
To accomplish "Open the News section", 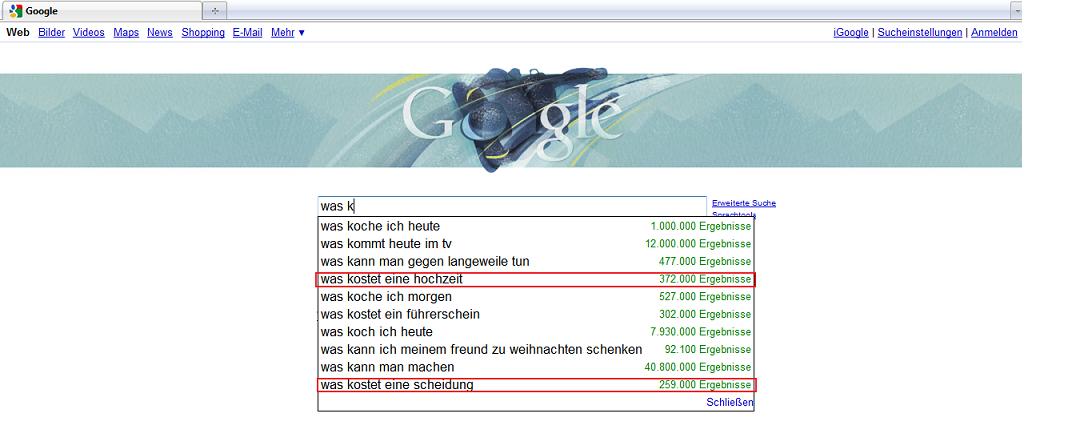I will (160, 33).
